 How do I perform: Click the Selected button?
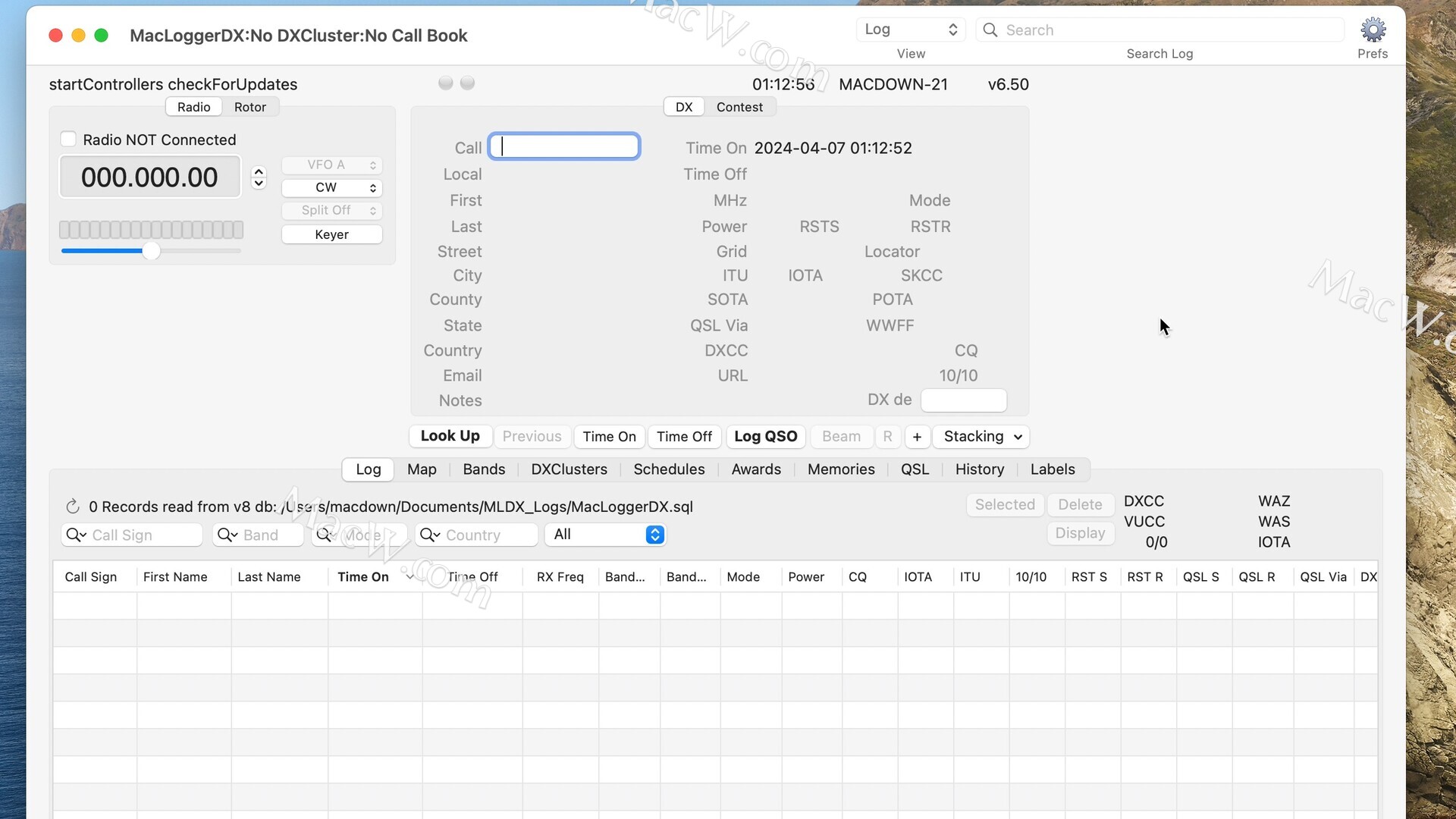tap(1005, 505)
